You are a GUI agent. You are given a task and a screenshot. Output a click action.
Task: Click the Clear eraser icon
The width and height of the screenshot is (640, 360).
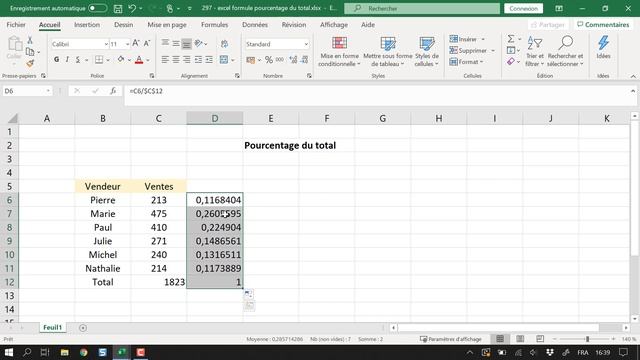click(511, 62)
